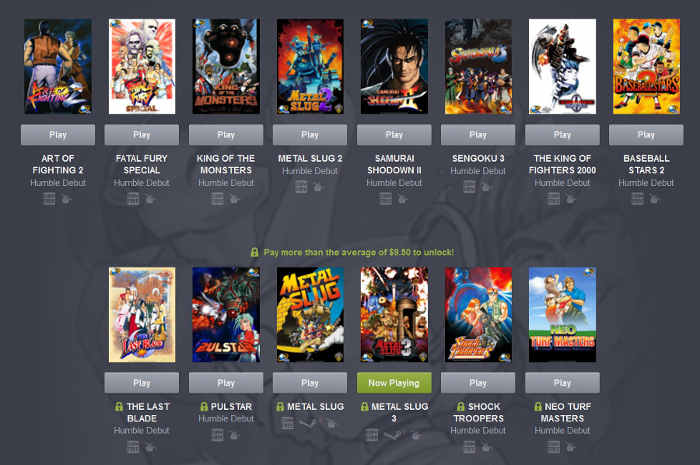The image size is (700, 465).
Task: Click the Neo Turf Masters cover image
Action: (562, 315)
